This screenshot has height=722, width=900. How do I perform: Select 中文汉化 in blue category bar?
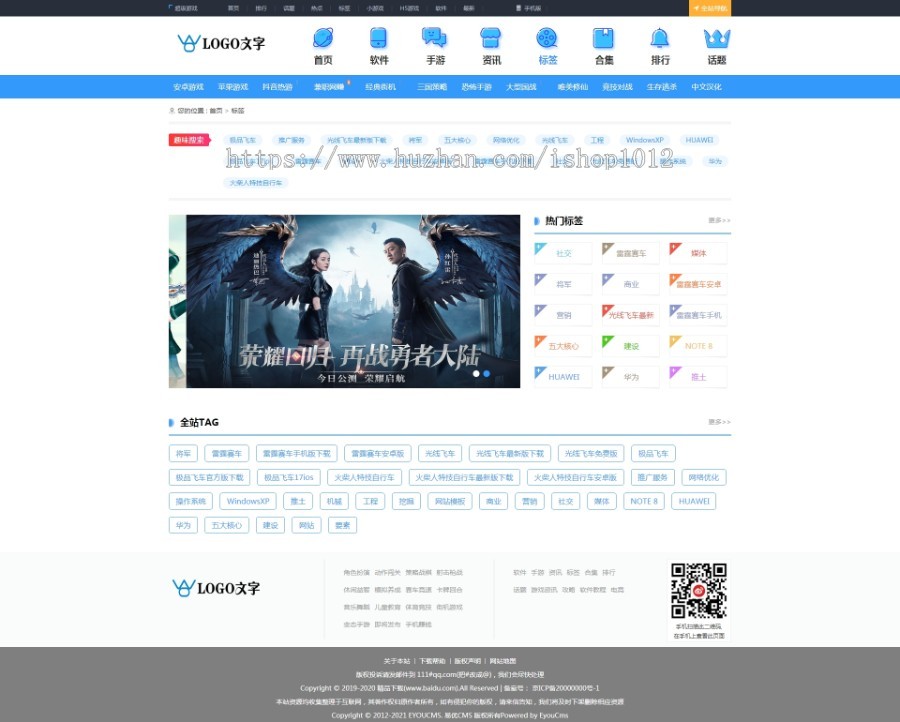[x=706, y=87]
